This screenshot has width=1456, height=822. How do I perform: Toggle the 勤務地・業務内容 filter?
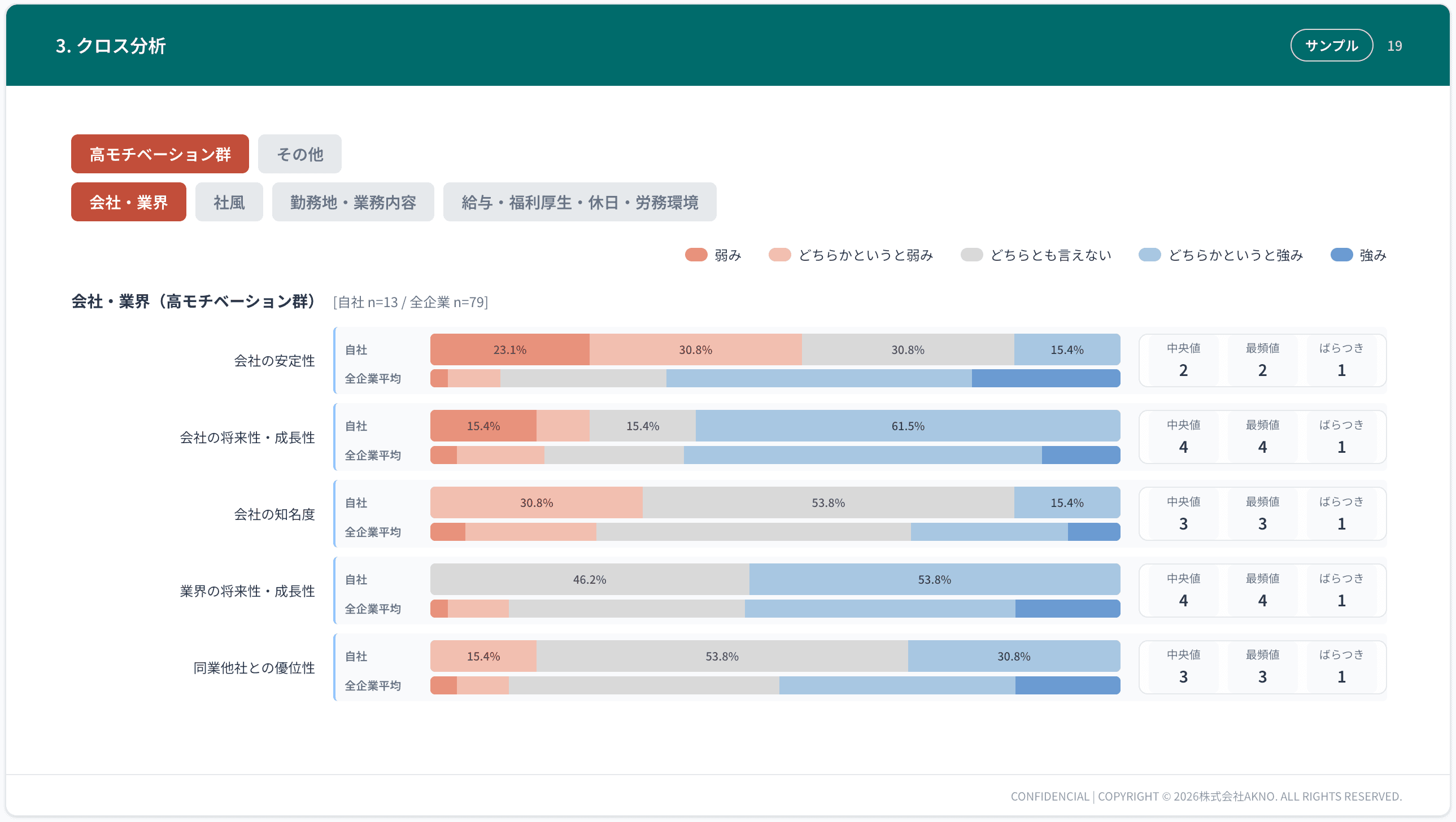353,202
